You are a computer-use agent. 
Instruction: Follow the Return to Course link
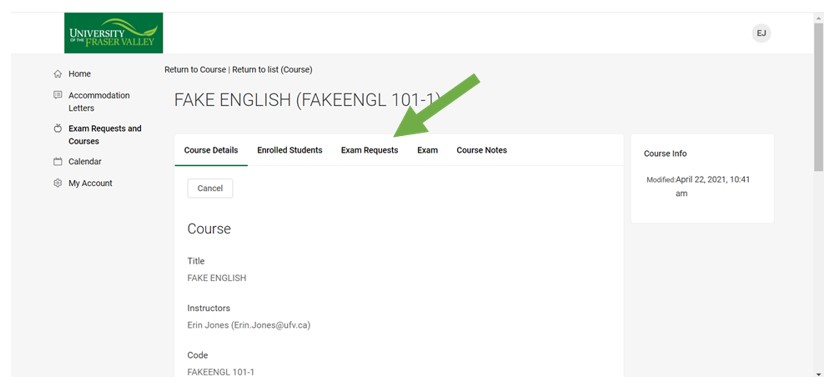click(195, 70)
